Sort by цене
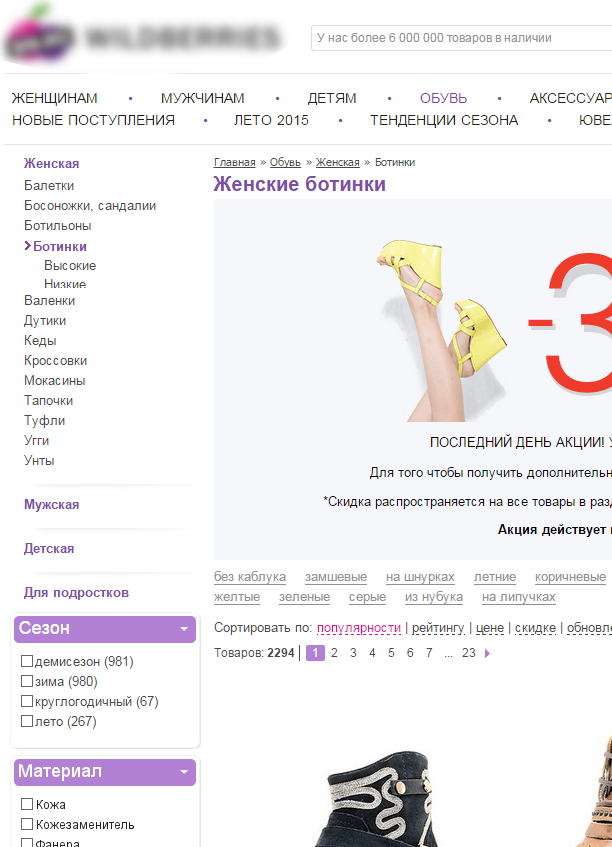 (490, 628)
